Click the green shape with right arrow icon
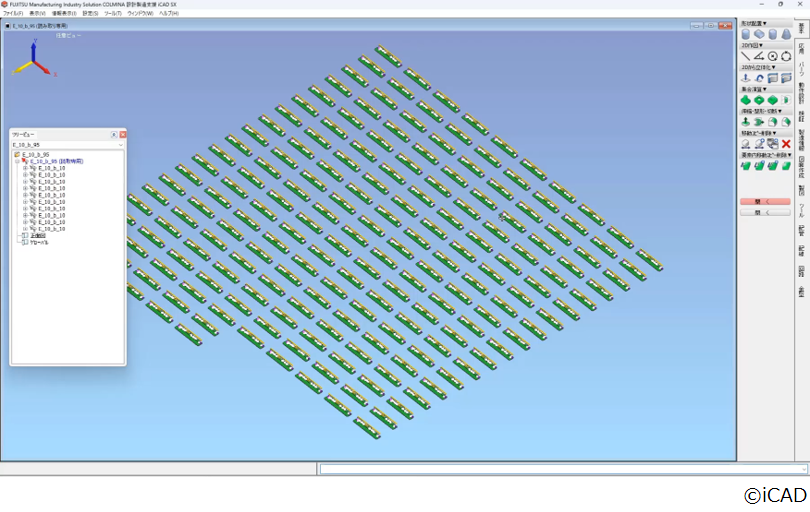This screenshot has width=810, height=512. (759, 122)
